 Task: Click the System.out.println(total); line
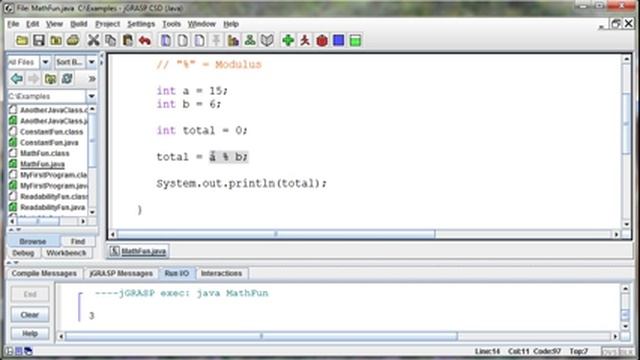242,184
